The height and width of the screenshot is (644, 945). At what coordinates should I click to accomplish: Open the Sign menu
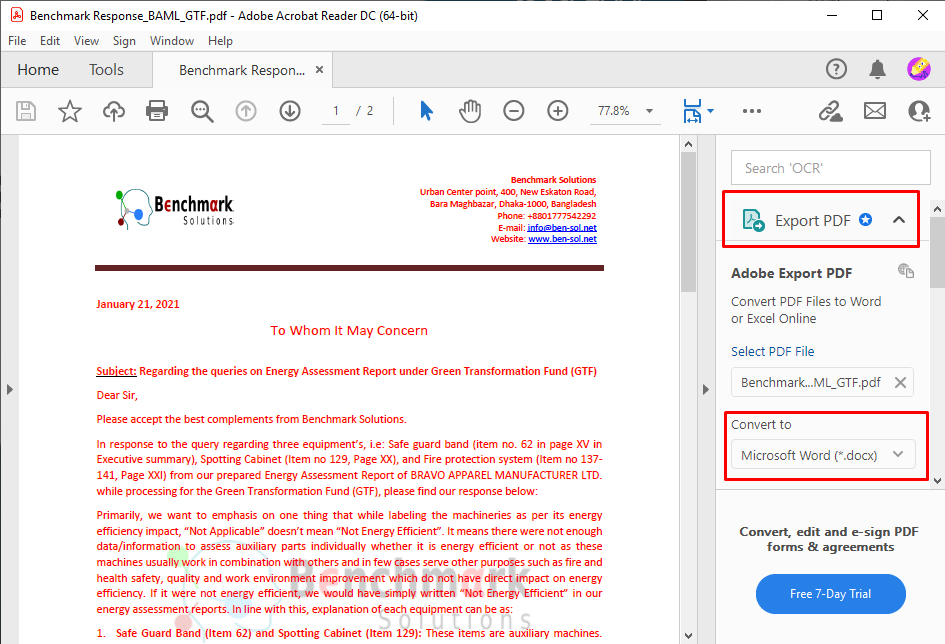coord(124,41)
